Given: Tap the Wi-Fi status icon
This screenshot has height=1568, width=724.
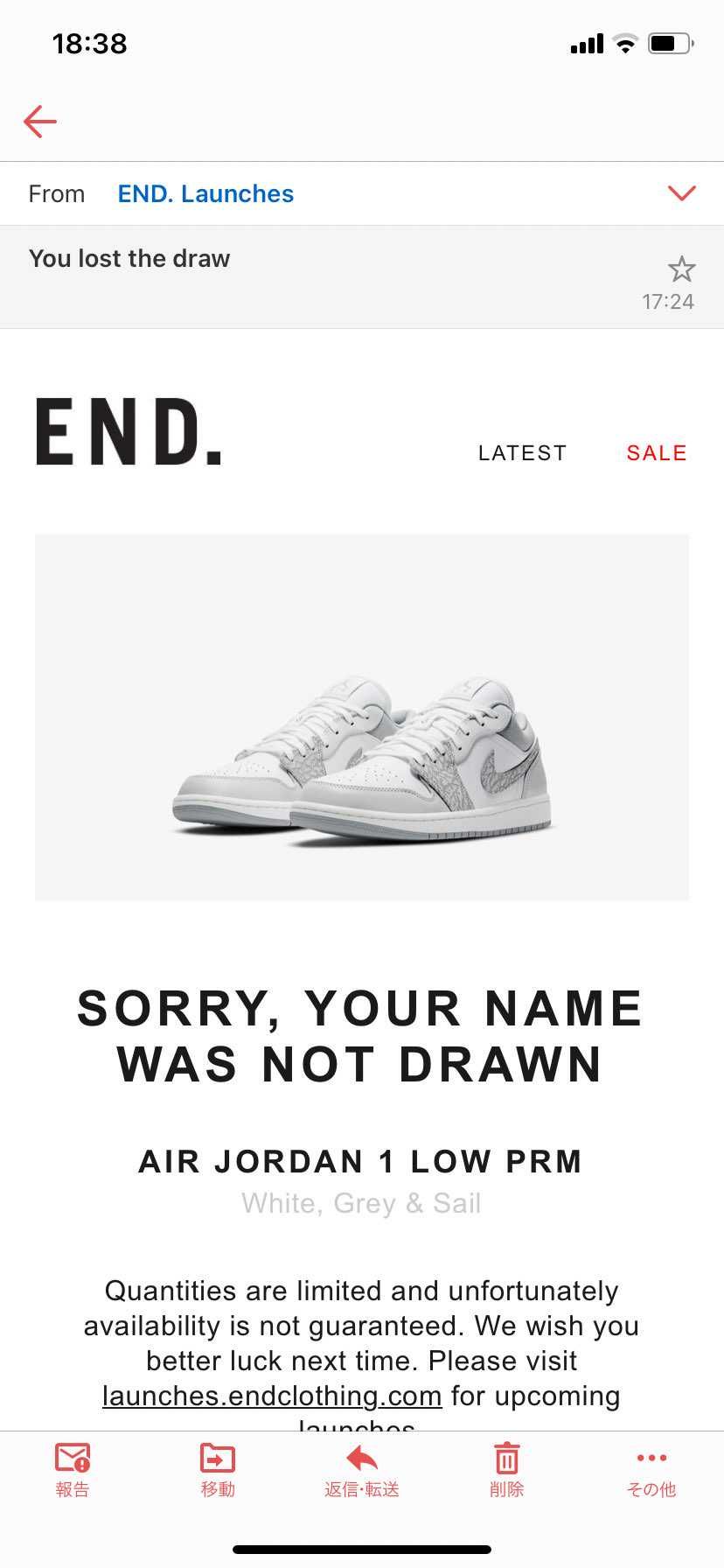Looking at the screenshot, I should (x=625, y=43).
